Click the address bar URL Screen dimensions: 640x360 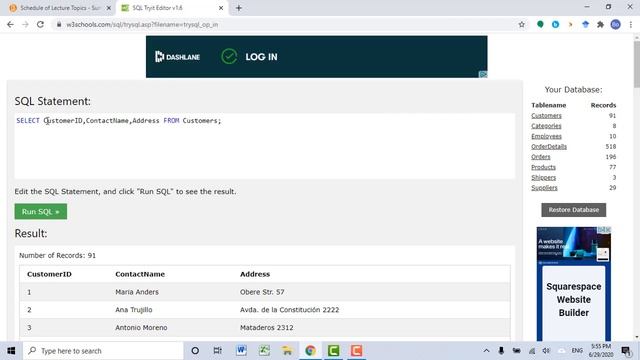click(x=142, y=24)
